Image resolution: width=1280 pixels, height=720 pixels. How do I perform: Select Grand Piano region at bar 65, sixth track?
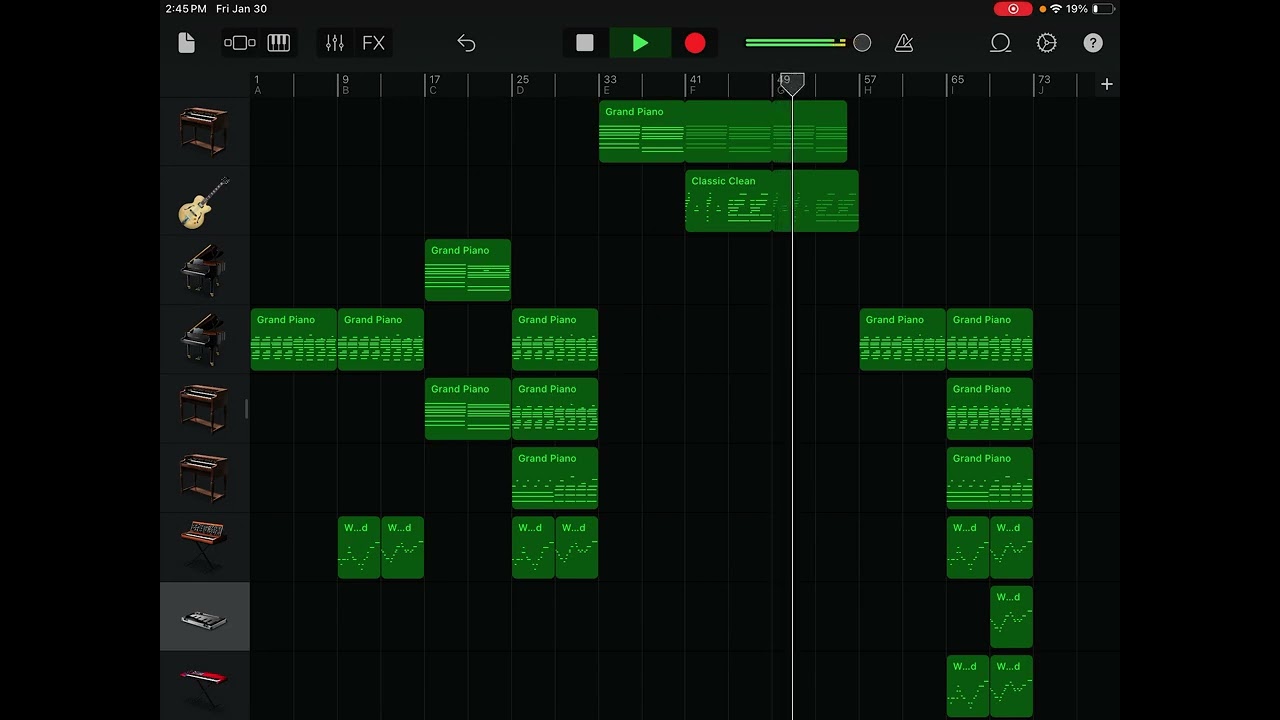click(x=990, y=478)
